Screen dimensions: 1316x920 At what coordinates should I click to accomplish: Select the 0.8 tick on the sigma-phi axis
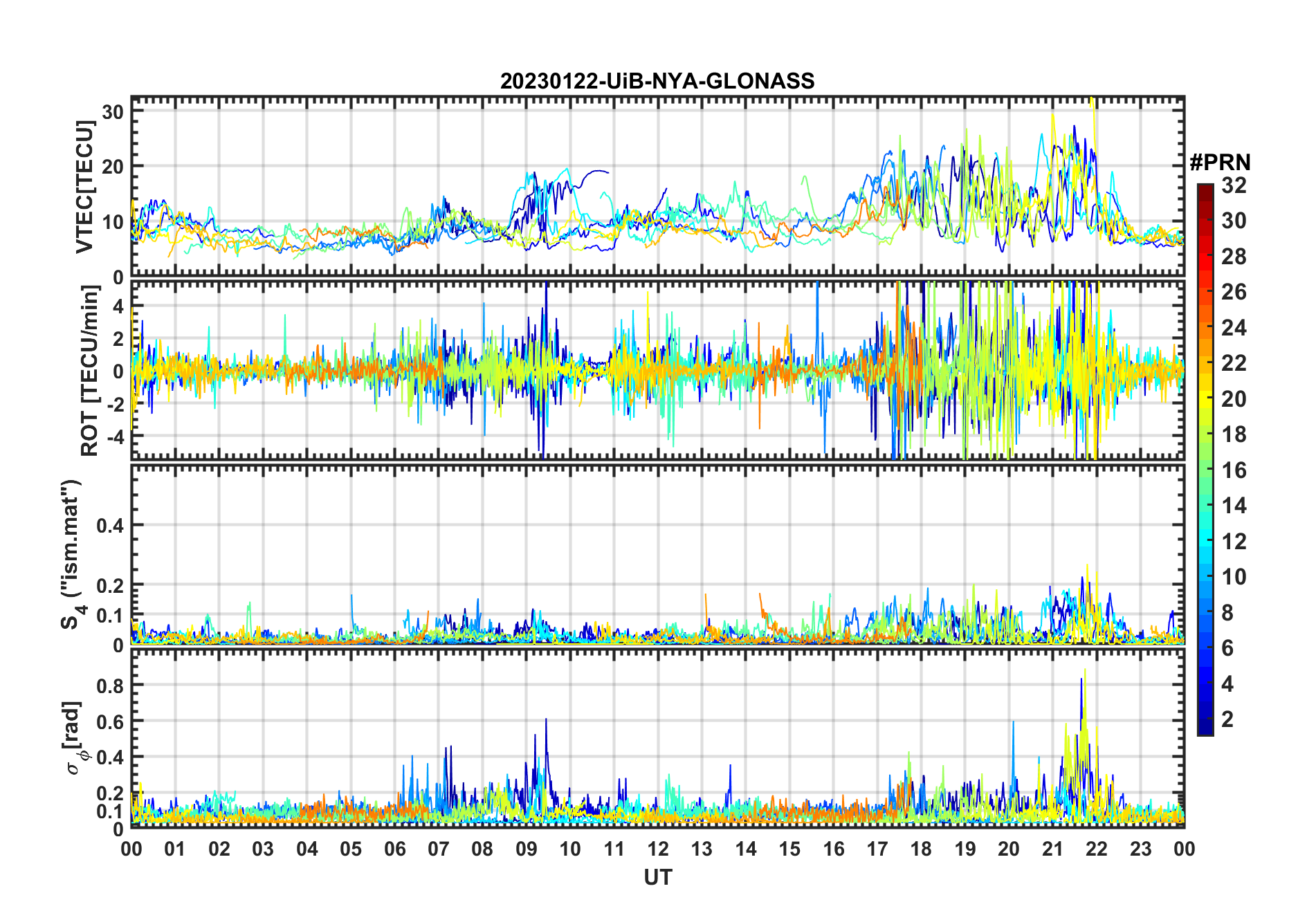click(111, 686)
